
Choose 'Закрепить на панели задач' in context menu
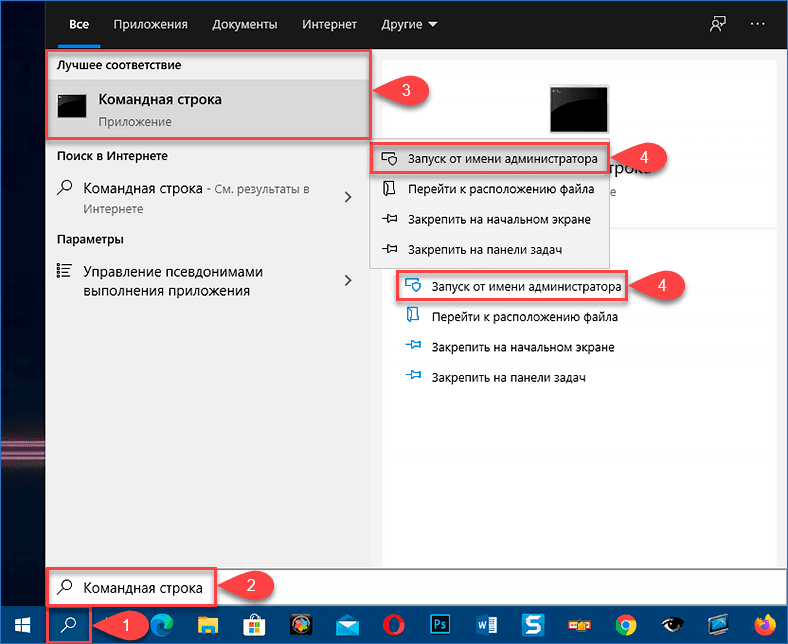tap(489, 249)
